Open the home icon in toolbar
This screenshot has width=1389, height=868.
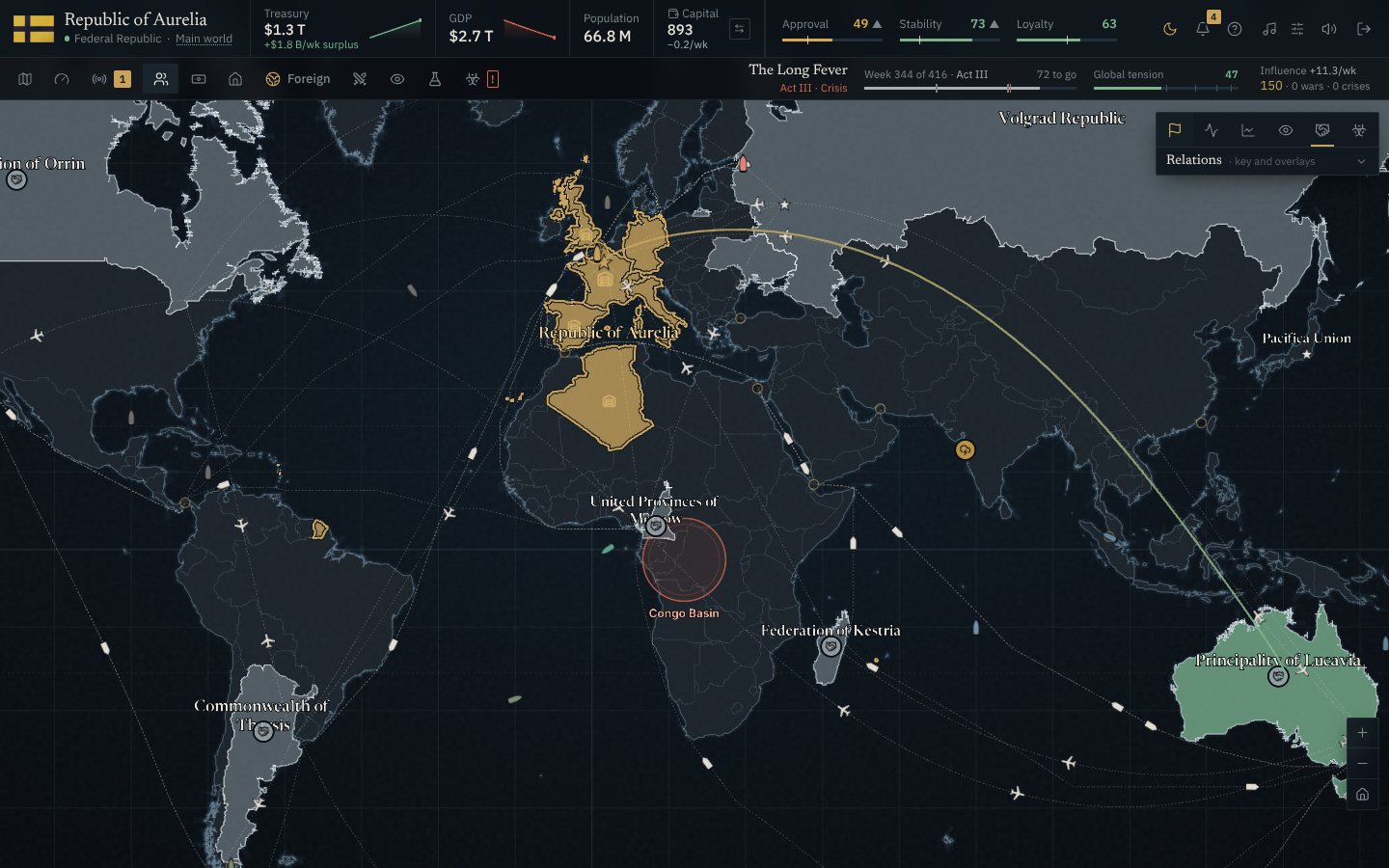tap(235, 79)
